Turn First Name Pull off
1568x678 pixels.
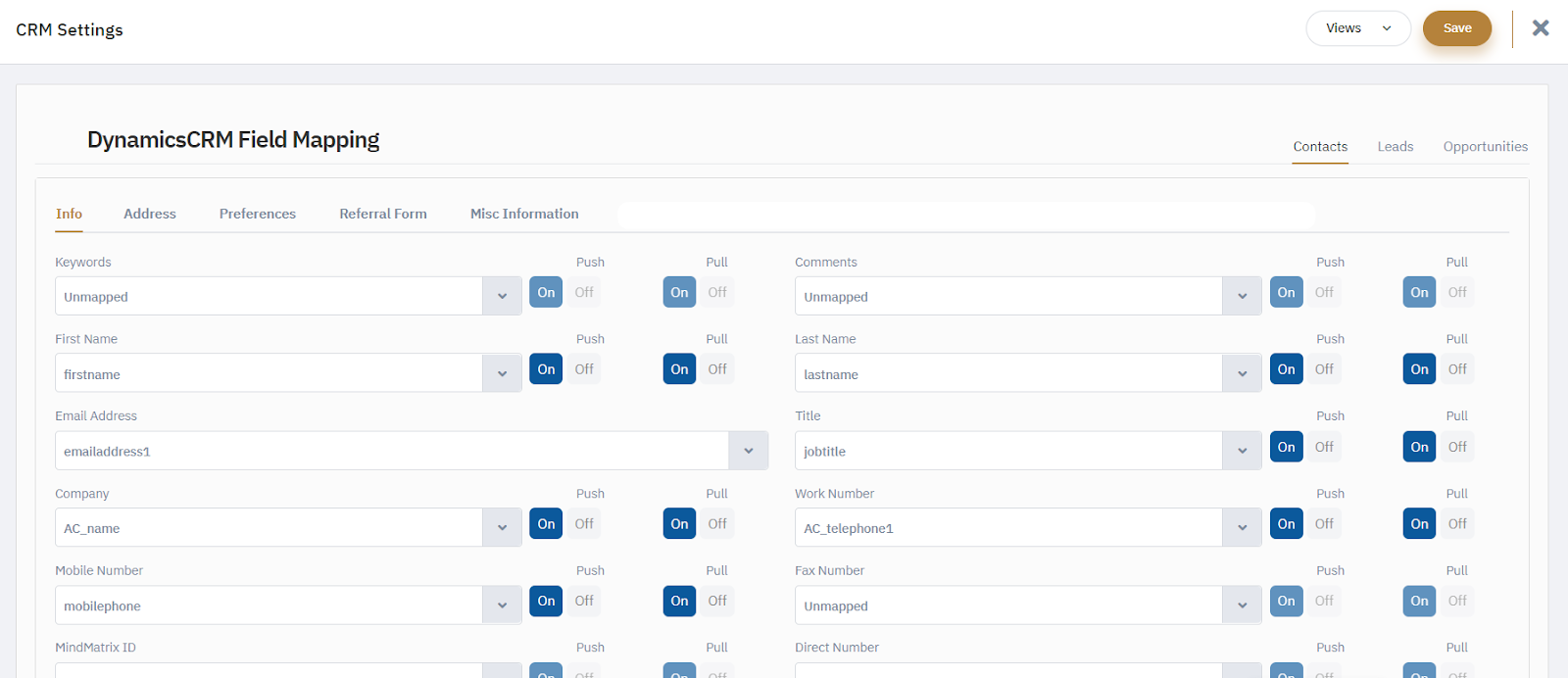[717, 369]
